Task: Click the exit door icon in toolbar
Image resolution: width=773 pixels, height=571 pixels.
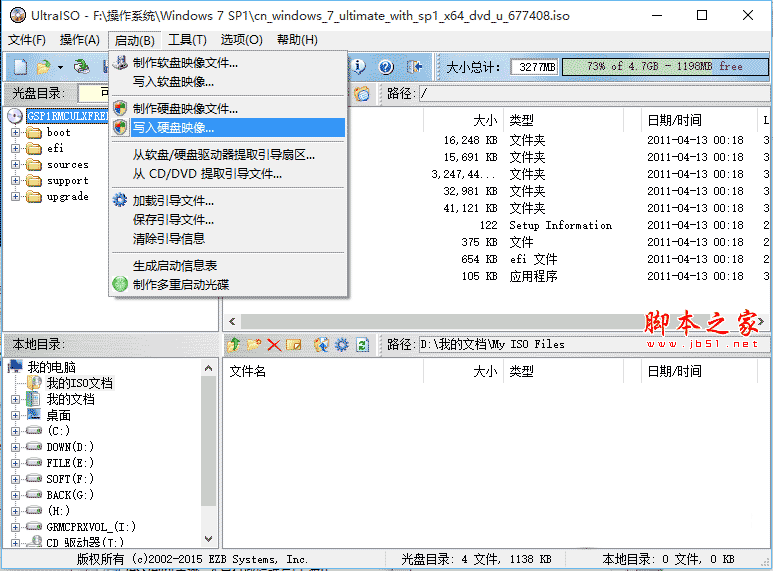Action: coord(414,67)
